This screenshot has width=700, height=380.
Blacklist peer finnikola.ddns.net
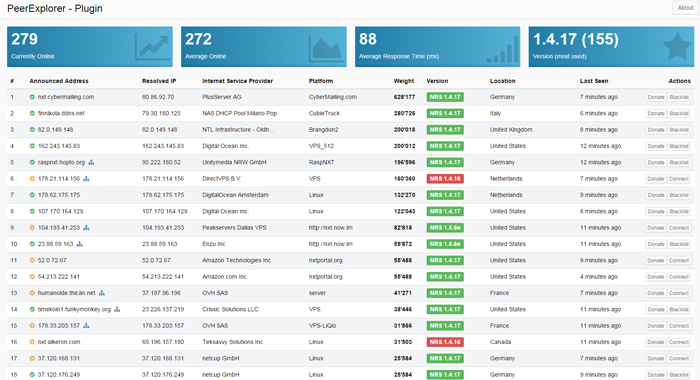pyautogui.click(x=679, y=113)
